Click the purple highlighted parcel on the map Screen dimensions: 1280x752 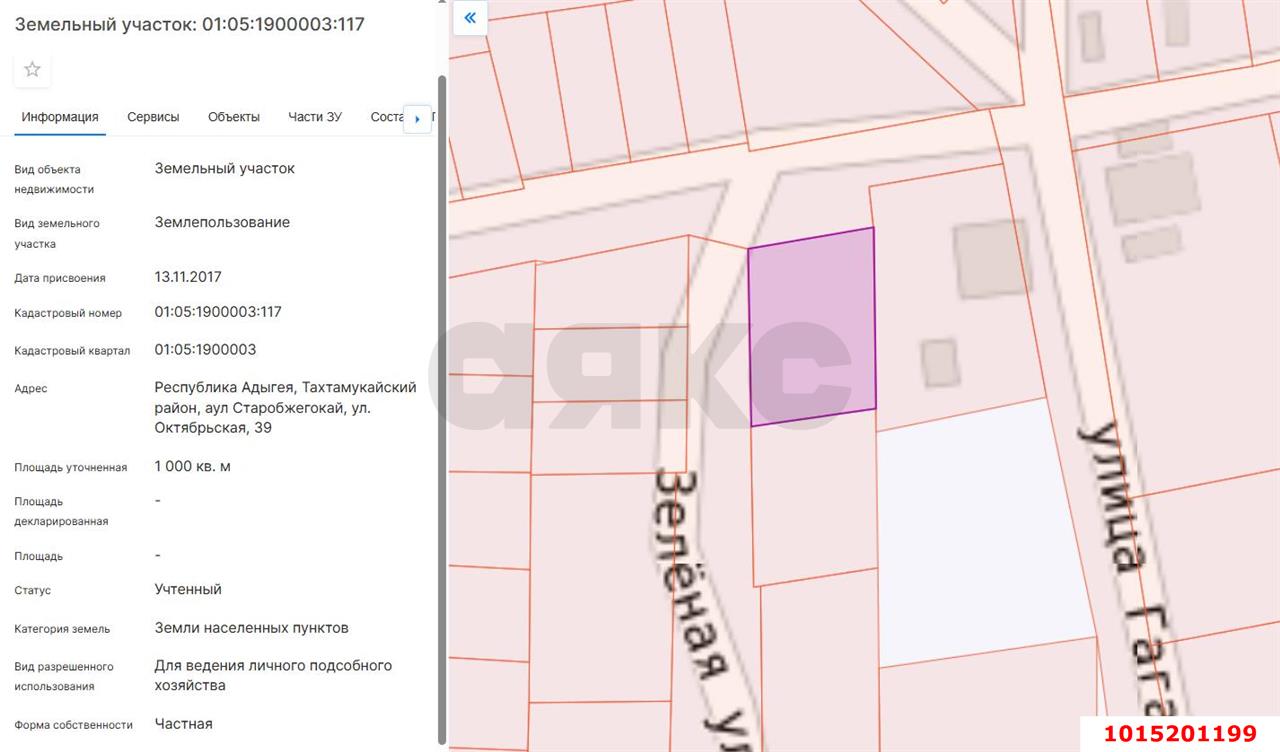tap(811, 327)
